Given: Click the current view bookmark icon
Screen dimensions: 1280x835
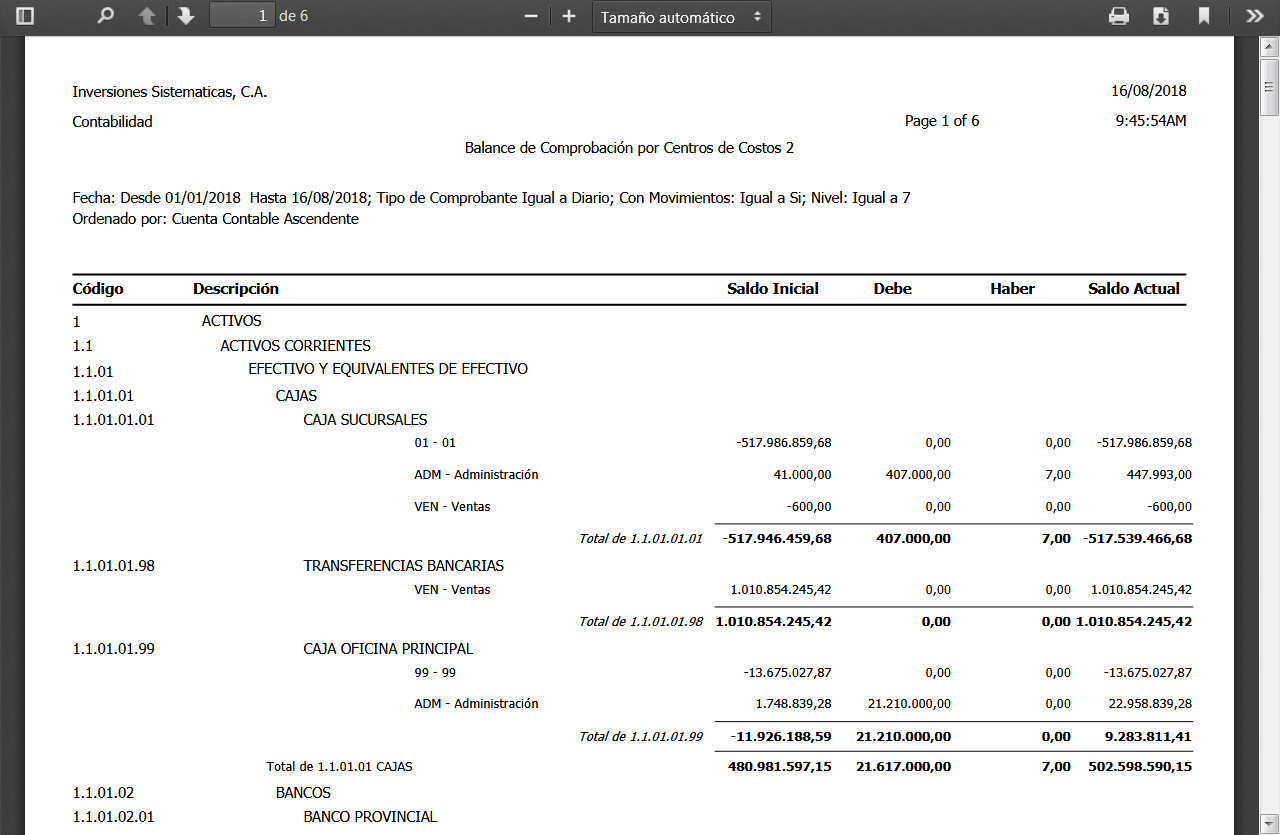Looking at the screenshot, I should pyautogui.click(x=1204, y=16).
